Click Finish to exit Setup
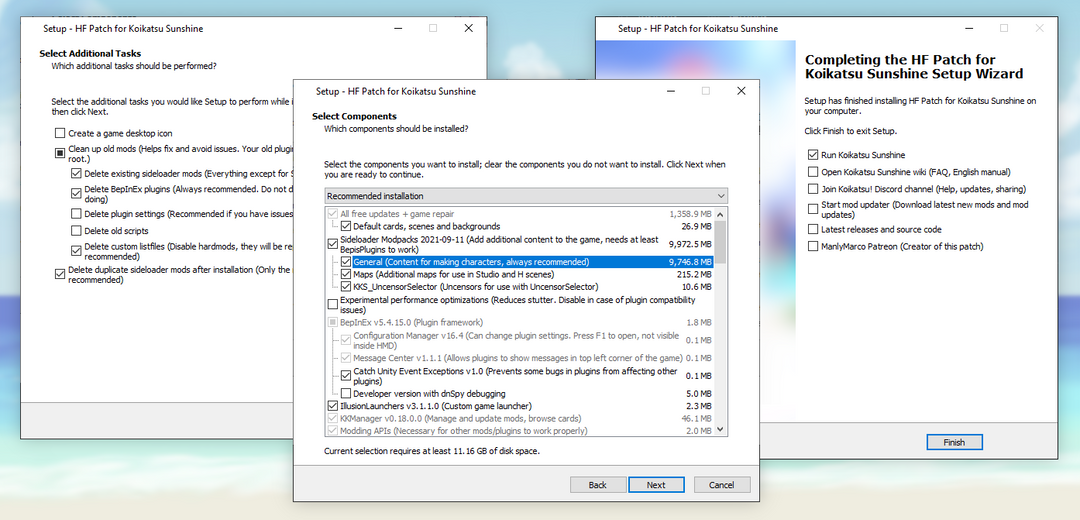This screenshot has width=1080, height=520. click(x=954, y=442)
